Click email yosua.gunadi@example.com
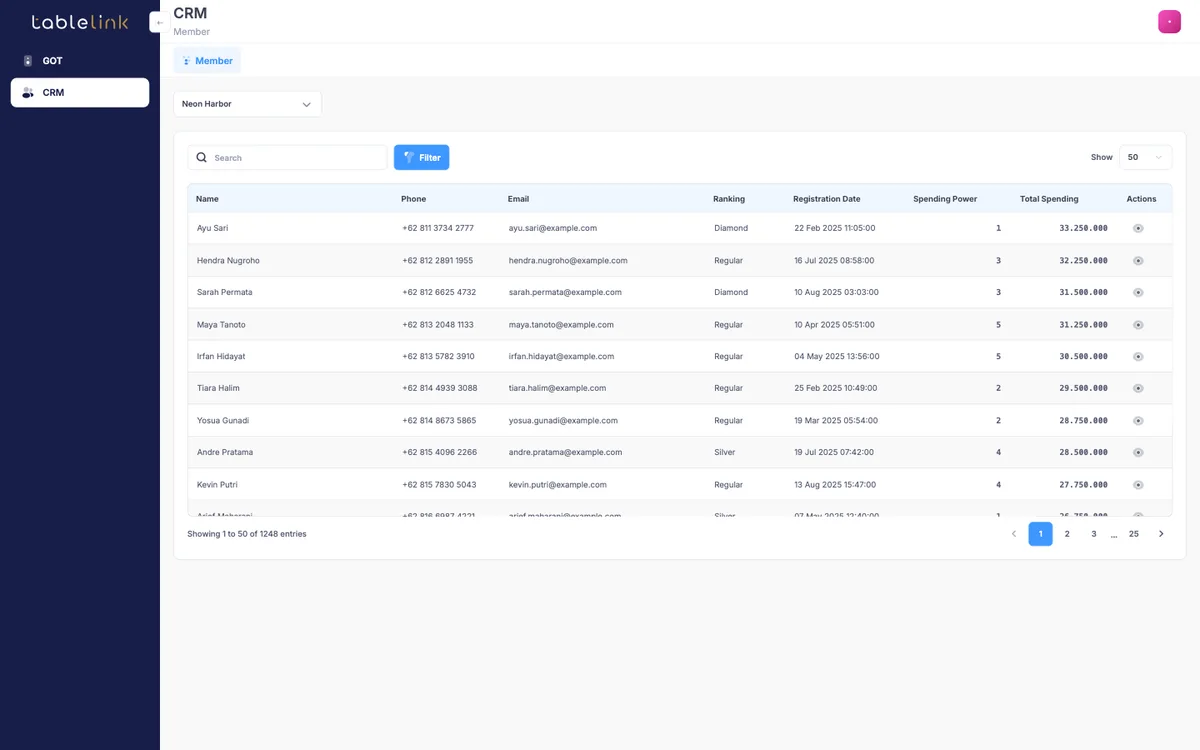1200x750 pixels. (563, 420)
